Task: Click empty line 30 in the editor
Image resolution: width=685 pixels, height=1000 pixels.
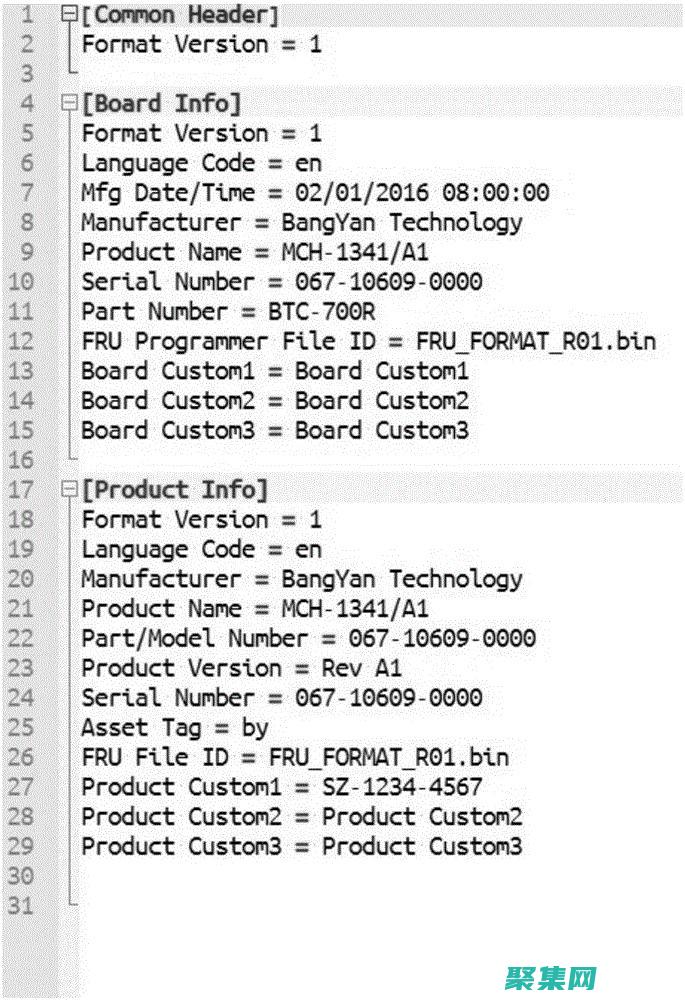Action: [x=300, y=877]
